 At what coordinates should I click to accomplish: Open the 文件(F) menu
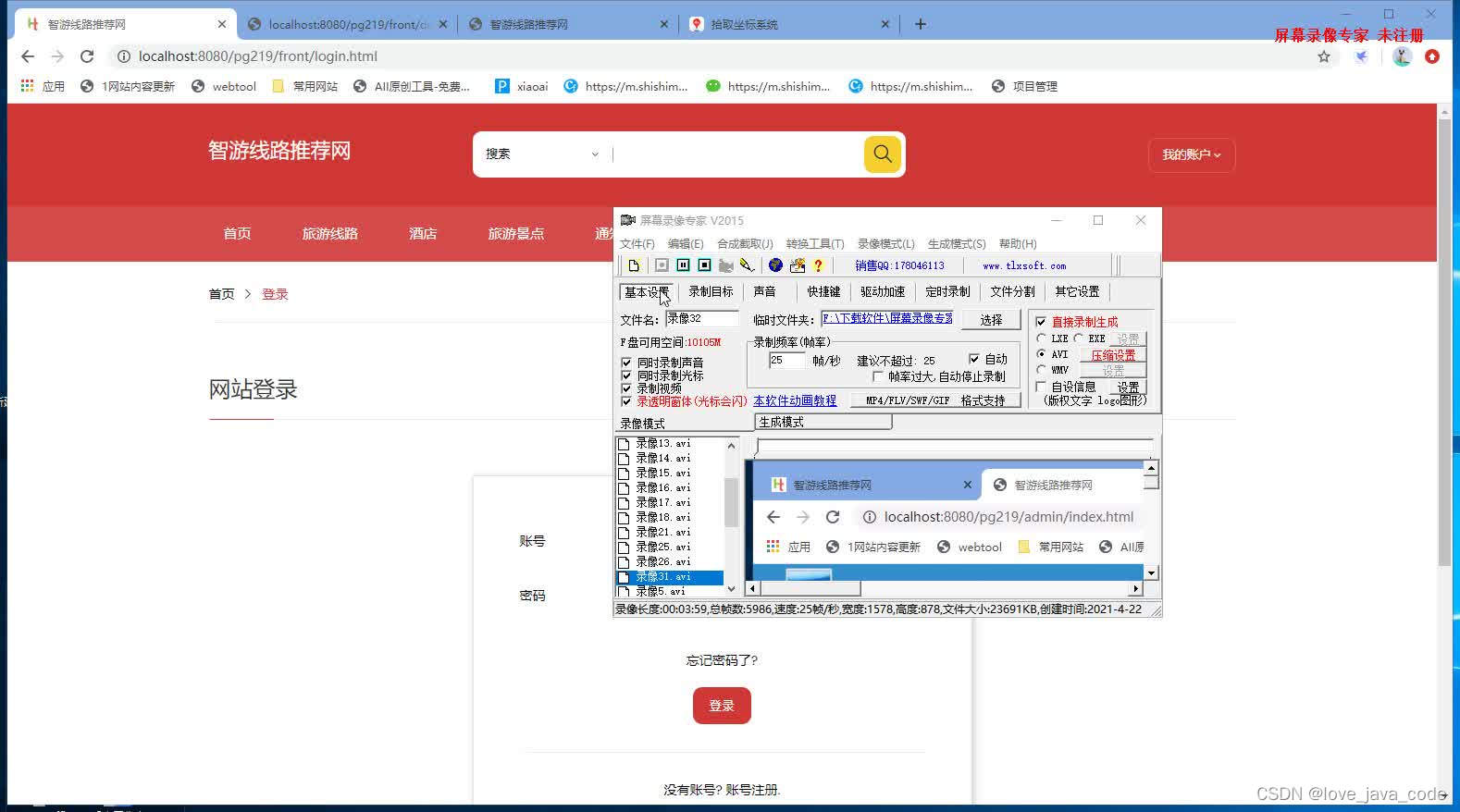[x=637, y=244]
